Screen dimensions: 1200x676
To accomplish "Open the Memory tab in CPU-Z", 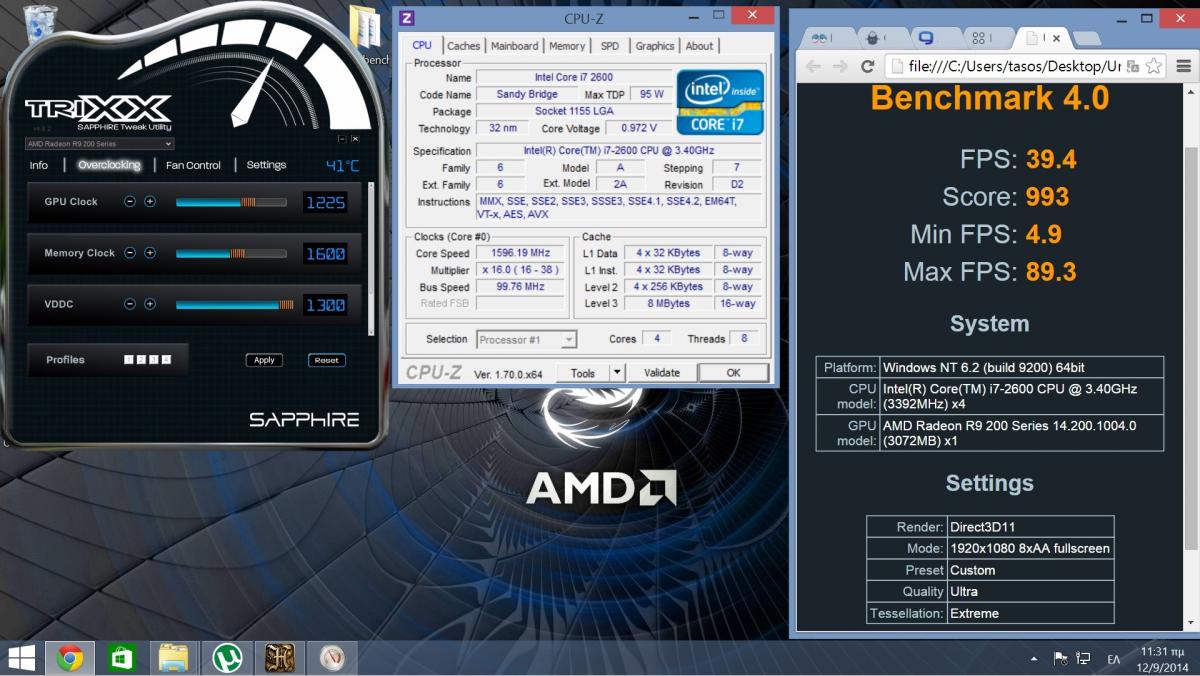I will 567,46.
